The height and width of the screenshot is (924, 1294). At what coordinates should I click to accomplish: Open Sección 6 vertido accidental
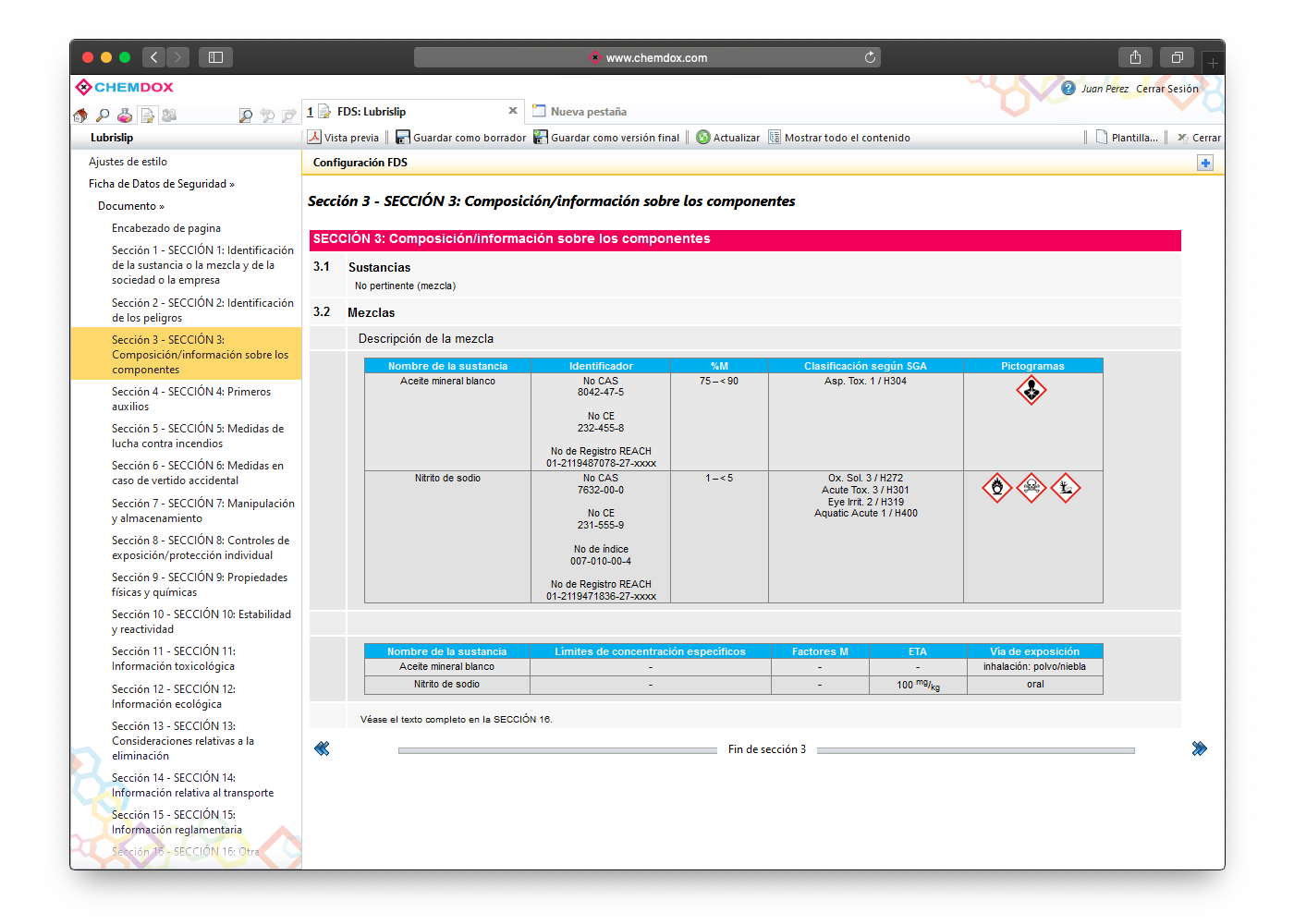pyautogui.click(x=198, y=473)
